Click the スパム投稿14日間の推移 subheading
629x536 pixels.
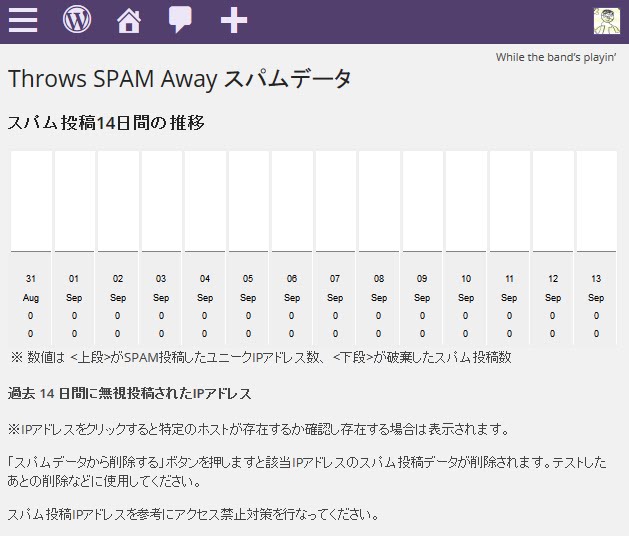(106, 123)
